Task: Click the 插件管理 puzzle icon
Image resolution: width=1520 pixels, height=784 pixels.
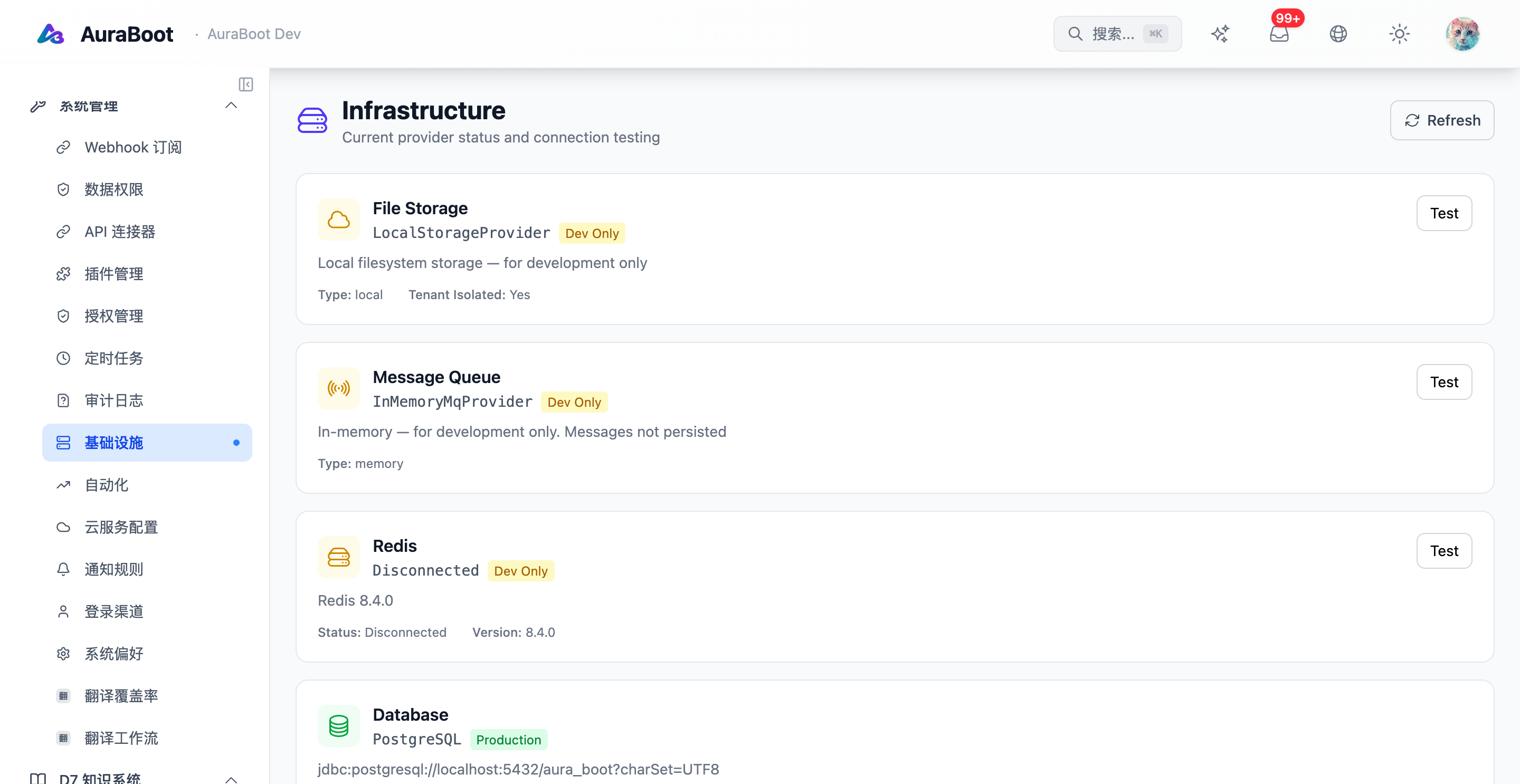Action: click(x=63, y=274)
